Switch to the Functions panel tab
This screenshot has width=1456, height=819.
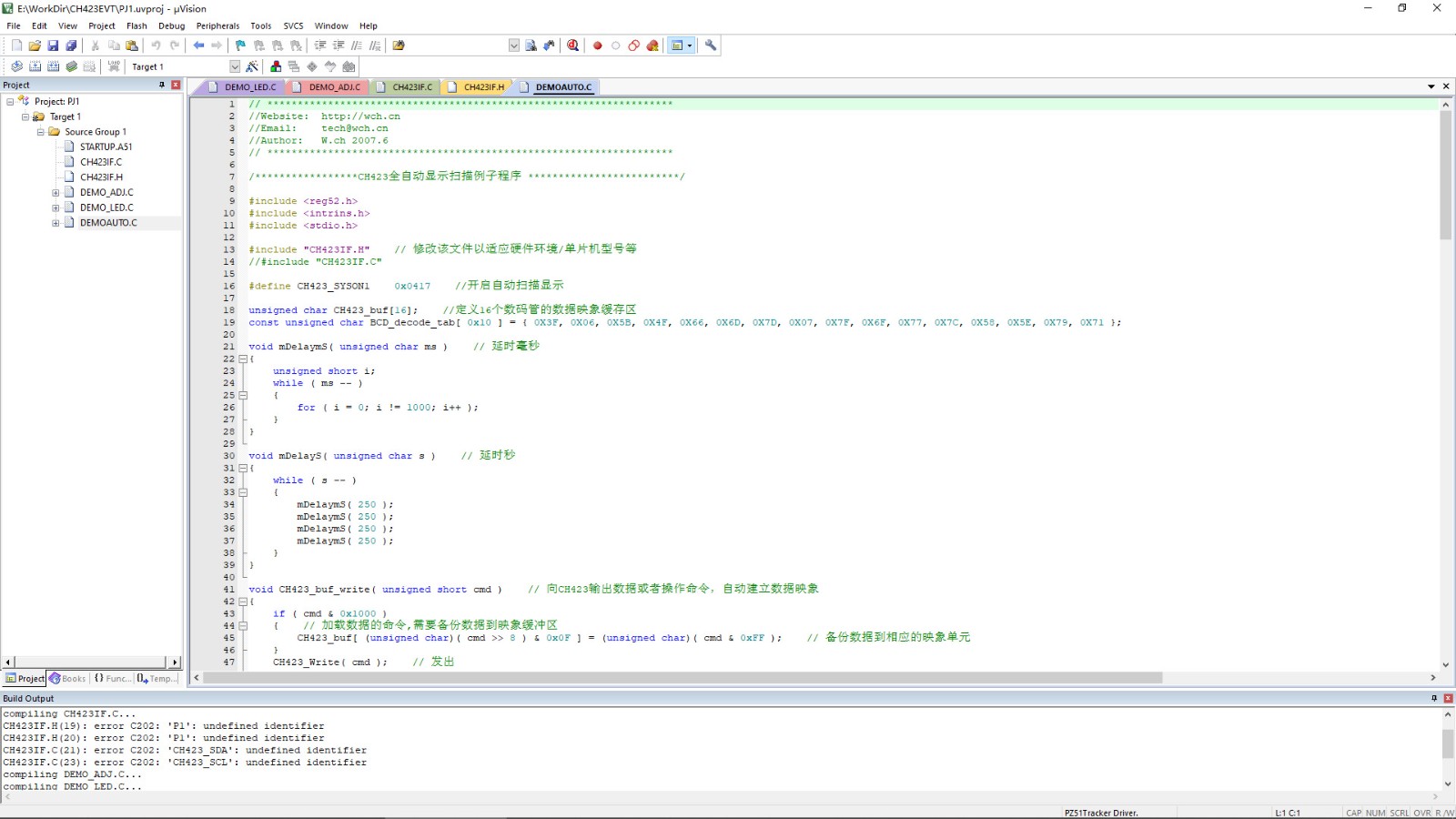click(x=112, y=679)
